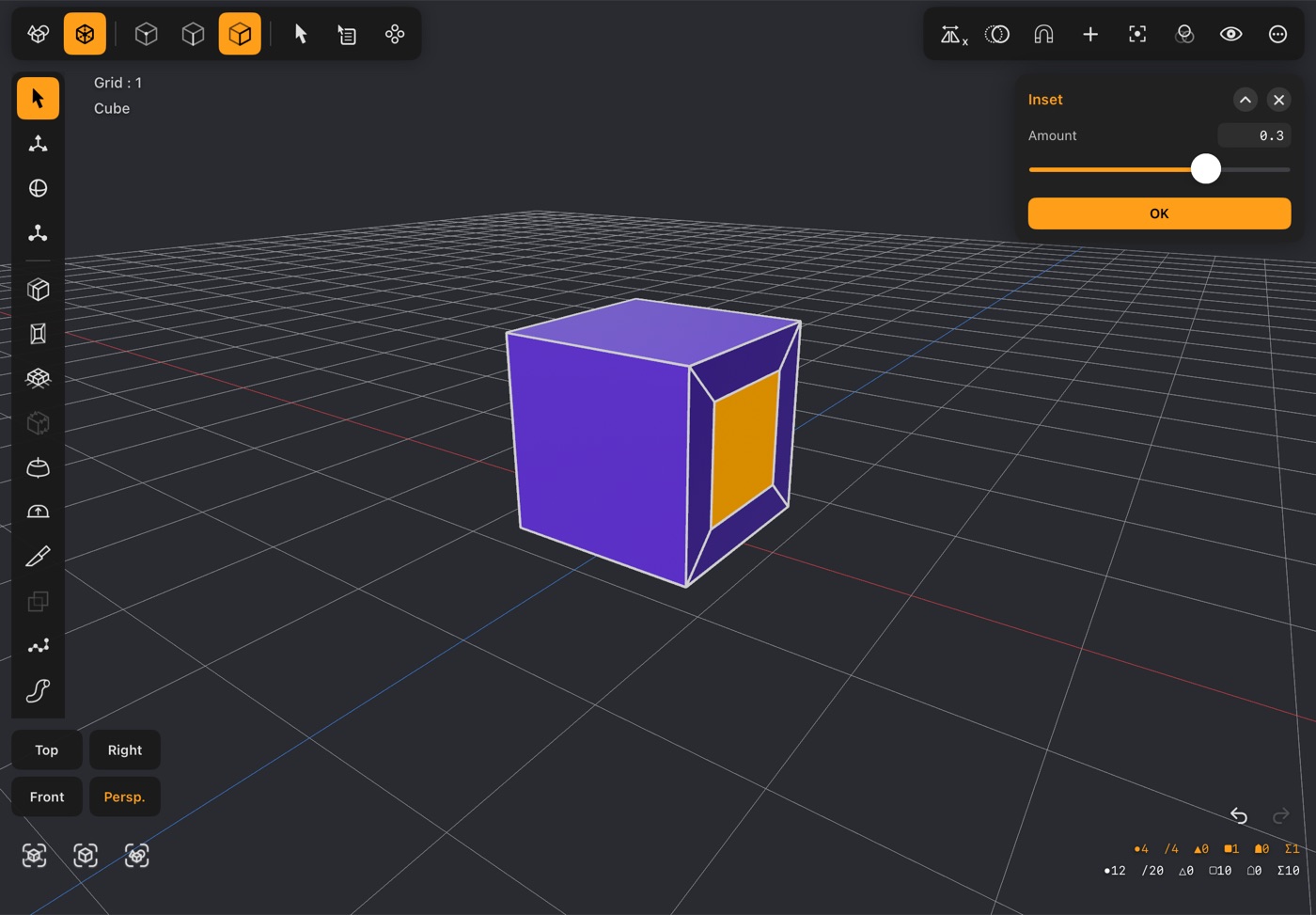1316x915 pixels.
Task: Open the symmetry X mirror tool
Action: pos(954,35)
